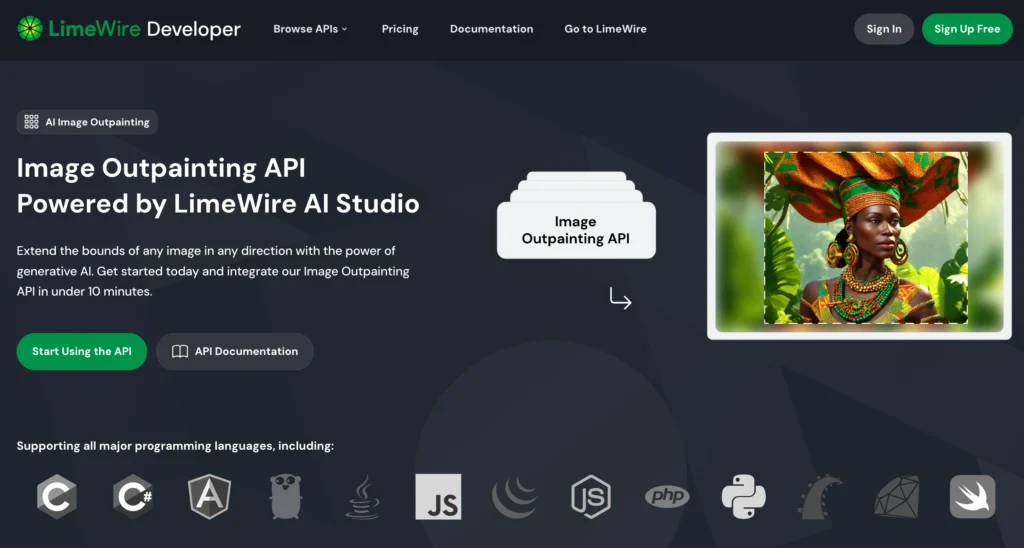Click the AI Image Outpainting badge
The image size is (1024, 548).
point(87,122)
